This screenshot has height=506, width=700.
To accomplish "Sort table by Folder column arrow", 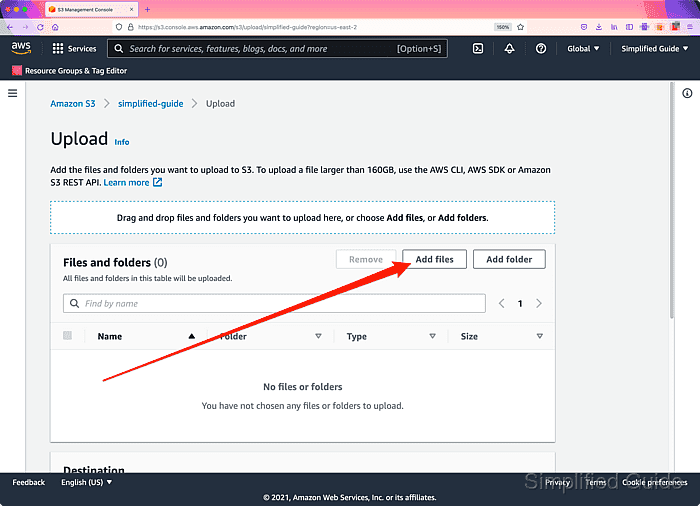I will pyautogui.click(x=318, y=336).
